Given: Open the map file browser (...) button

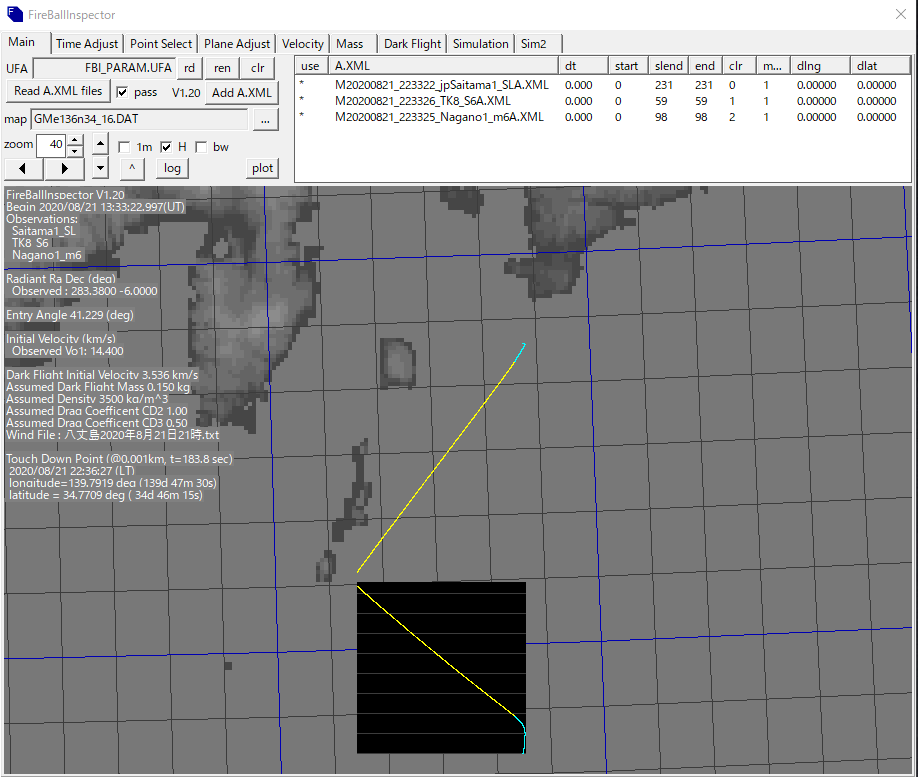Looking at the screenshot, I should (x=264, y=120).
